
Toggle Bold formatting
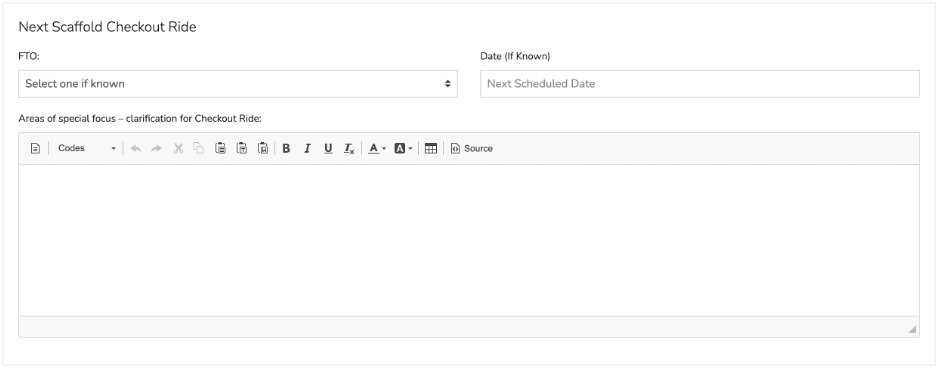[x=286, y=148]
